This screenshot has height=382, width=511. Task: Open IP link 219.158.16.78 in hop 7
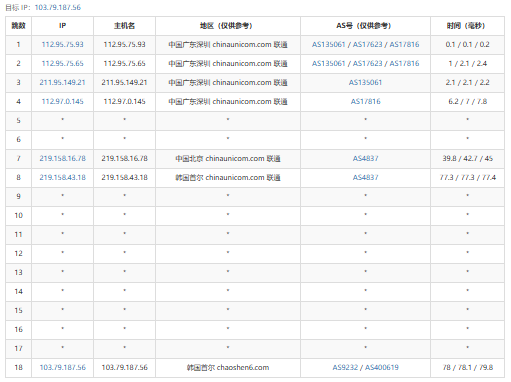(62, 158)
